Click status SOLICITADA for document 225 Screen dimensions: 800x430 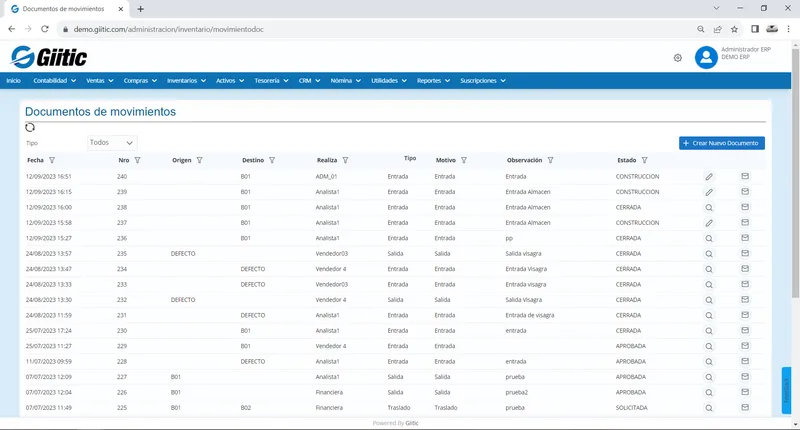click(x=631, y=408)
